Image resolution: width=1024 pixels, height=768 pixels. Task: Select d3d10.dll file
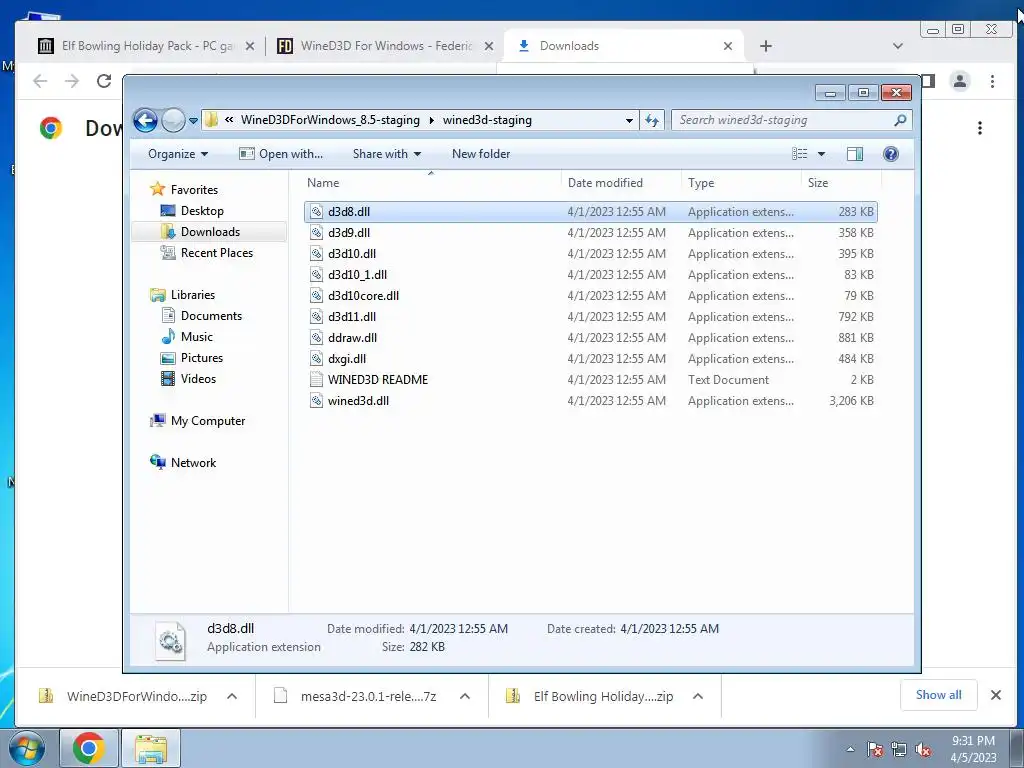click(591, 253)
